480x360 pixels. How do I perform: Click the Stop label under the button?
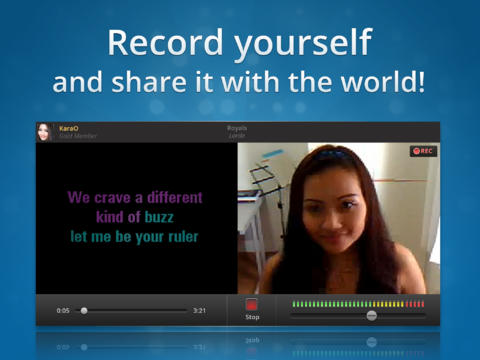coord(252,317)
